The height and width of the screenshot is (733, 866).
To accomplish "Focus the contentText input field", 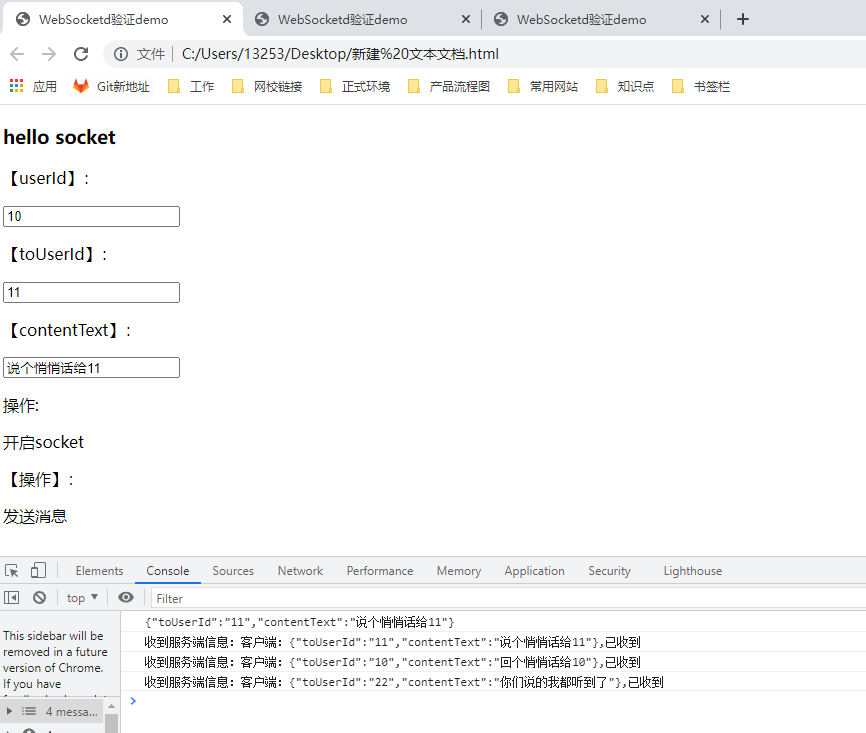I will pos(91,368).
